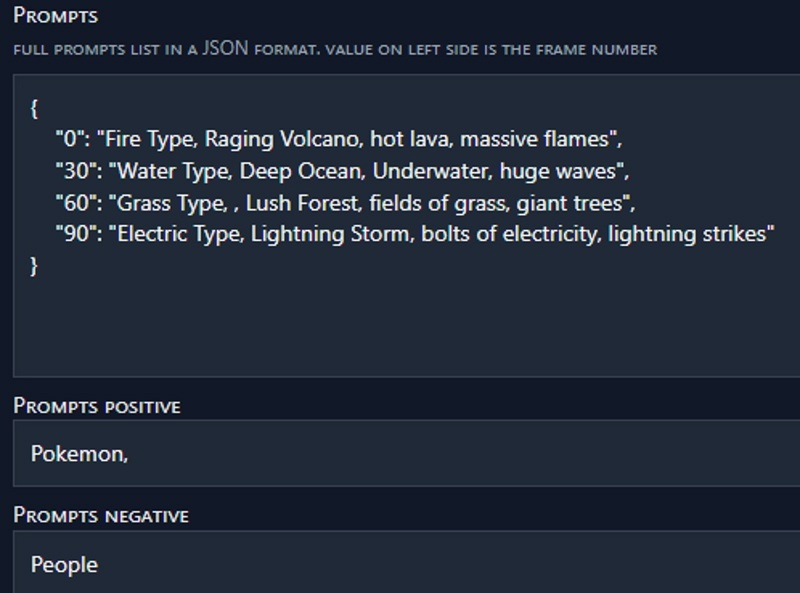Click the "Prompts negative" label
The width and height of the screenshot is (800, 593).
coord(101,515)
